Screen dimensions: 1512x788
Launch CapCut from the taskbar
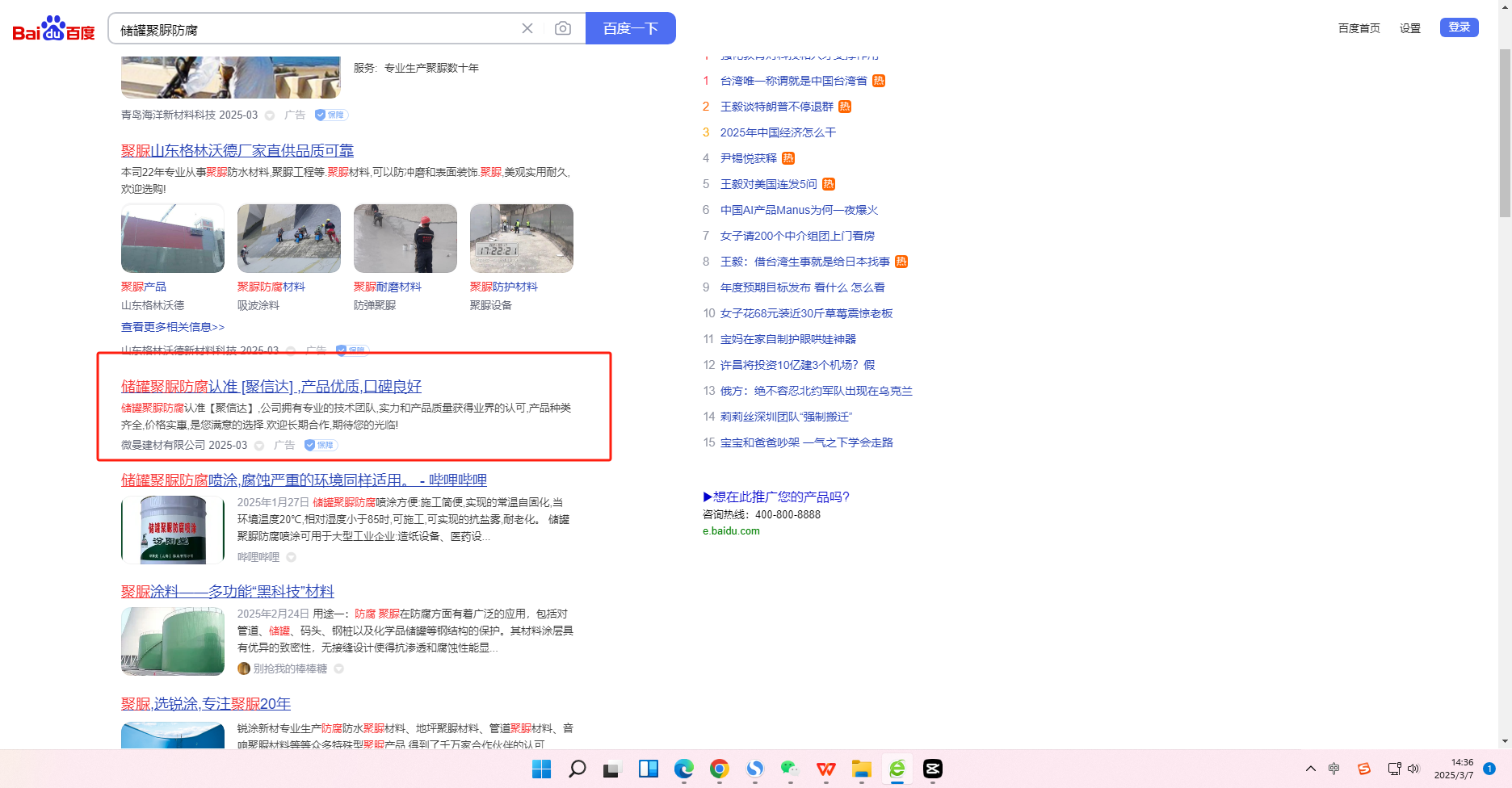(x=932, y=769)
